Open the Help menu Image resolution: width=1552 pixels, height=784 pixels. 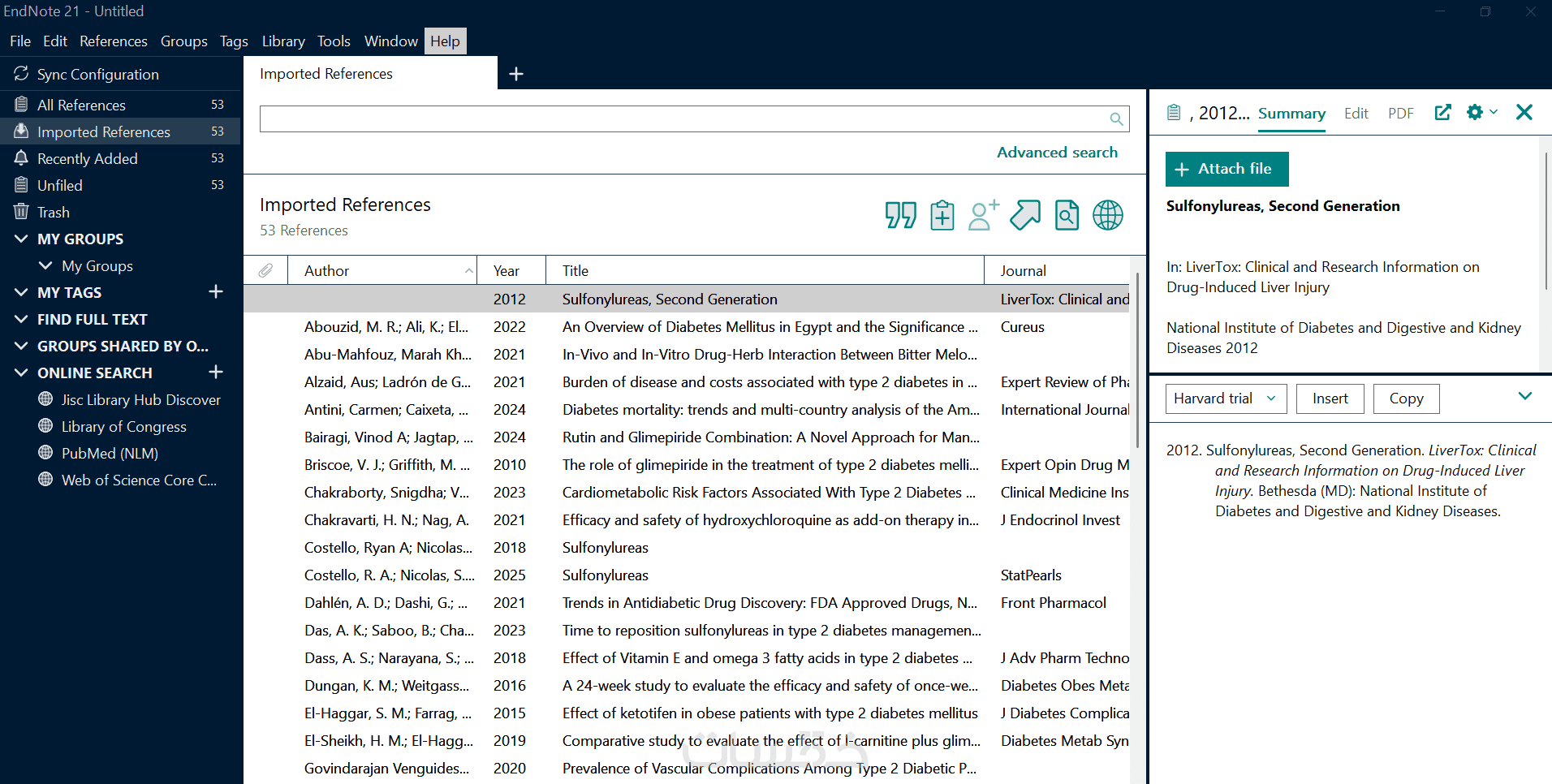(445, 41)
